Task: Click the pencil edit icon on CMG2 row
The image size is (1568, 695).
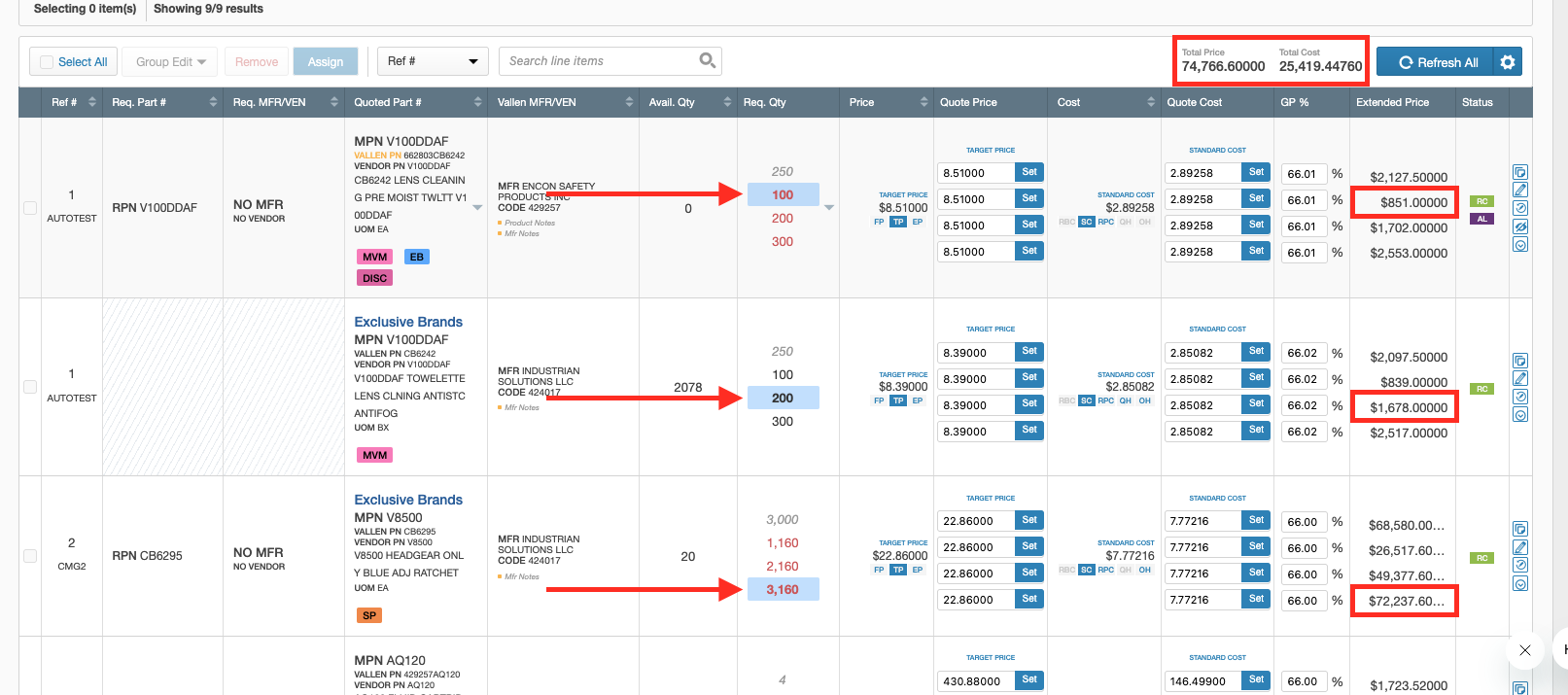Action: (1520, 547)
